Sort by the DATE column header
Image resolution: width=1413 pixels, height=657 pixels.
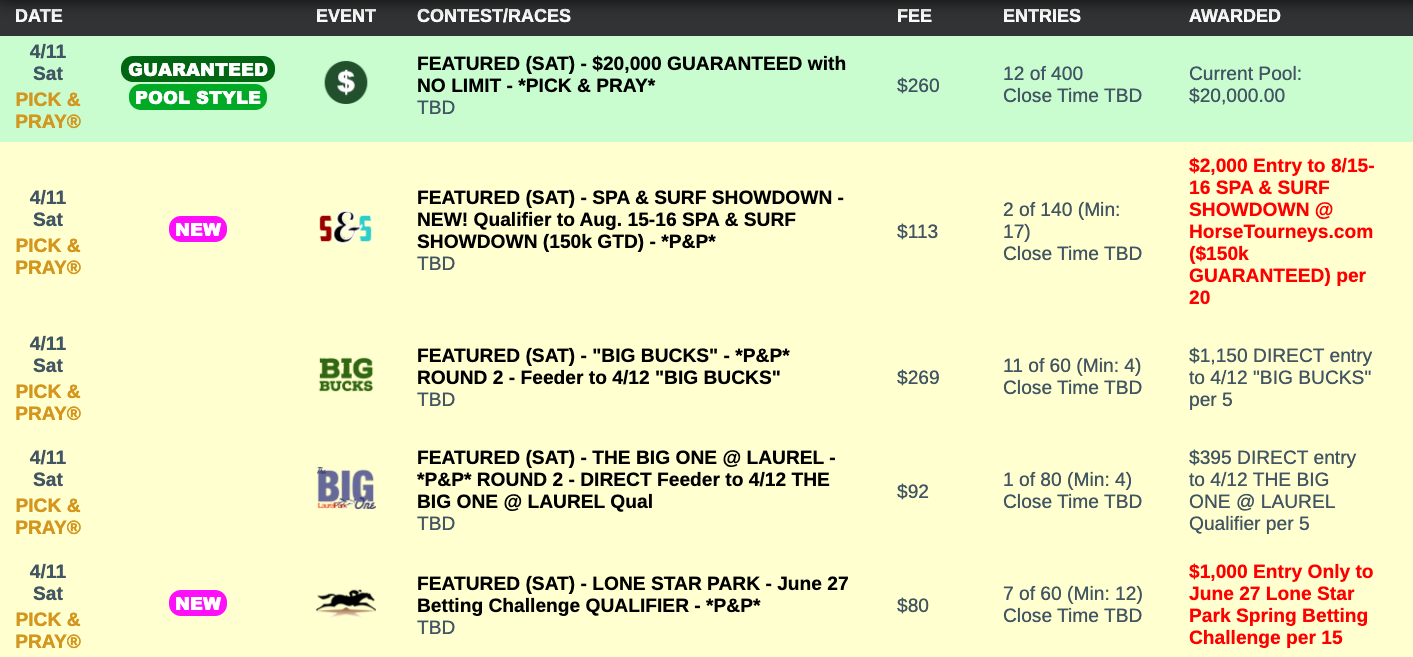(x=39, y=16)
